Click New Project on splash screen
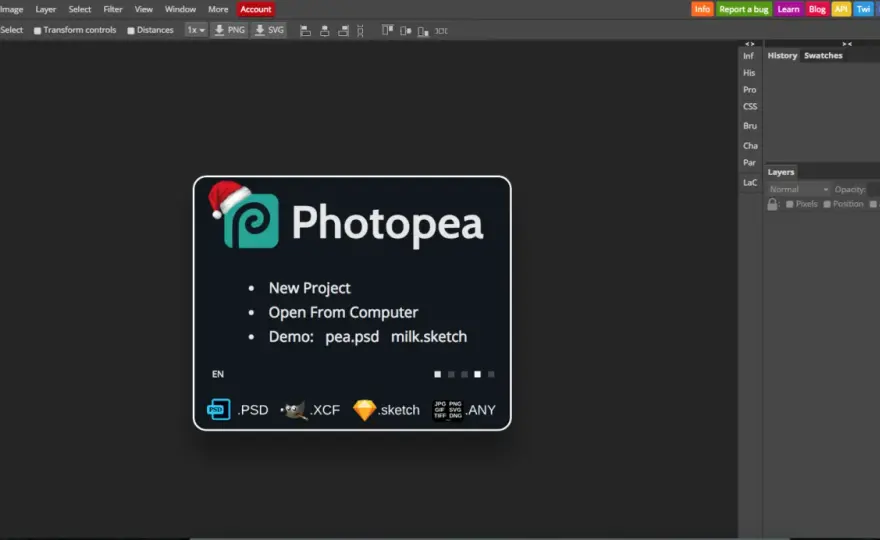880x540 pixels. pyautogui.click(x=309, y=288)
